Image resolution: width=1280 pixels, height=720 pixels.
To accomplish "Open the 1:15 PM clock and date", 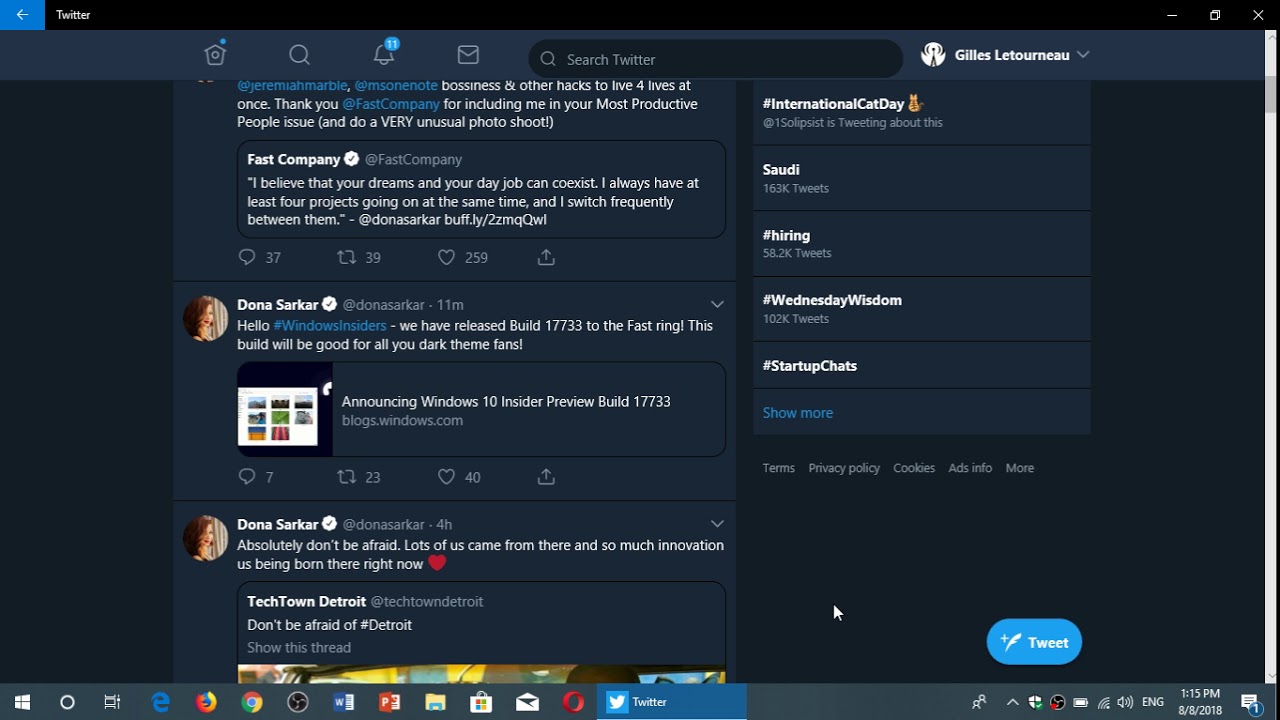I will (x=1201, y=702).
